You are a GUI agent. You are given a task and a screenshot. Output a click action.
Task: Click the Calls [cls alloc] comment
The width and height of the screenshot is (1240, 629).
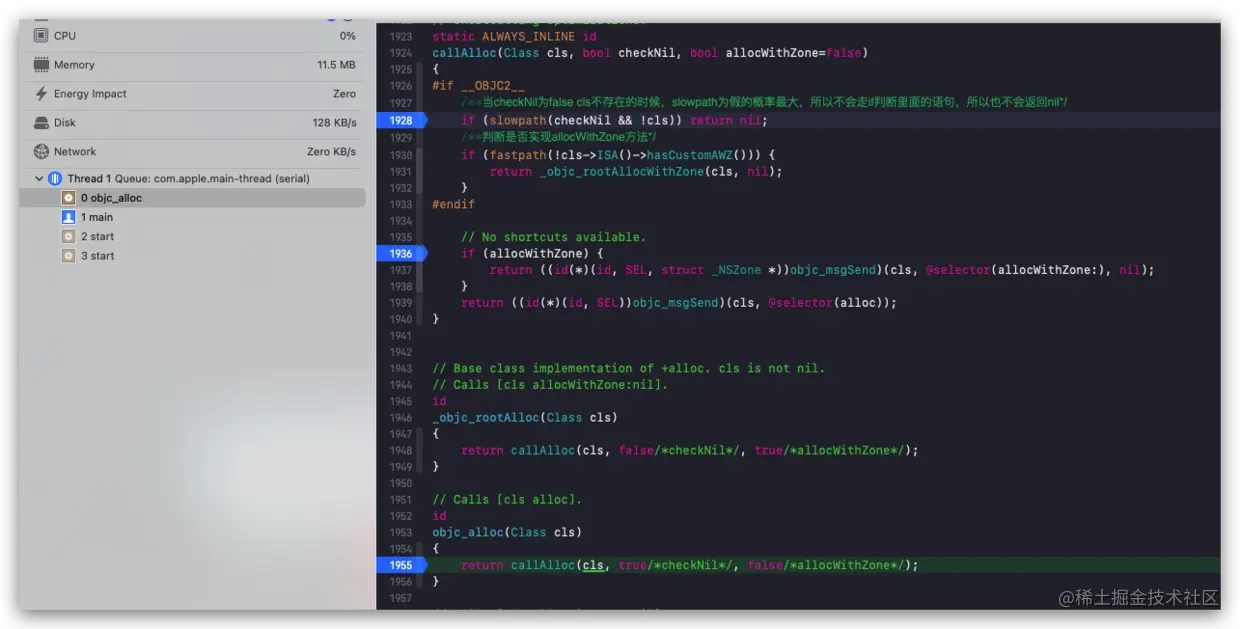click(x=507, y=499)
